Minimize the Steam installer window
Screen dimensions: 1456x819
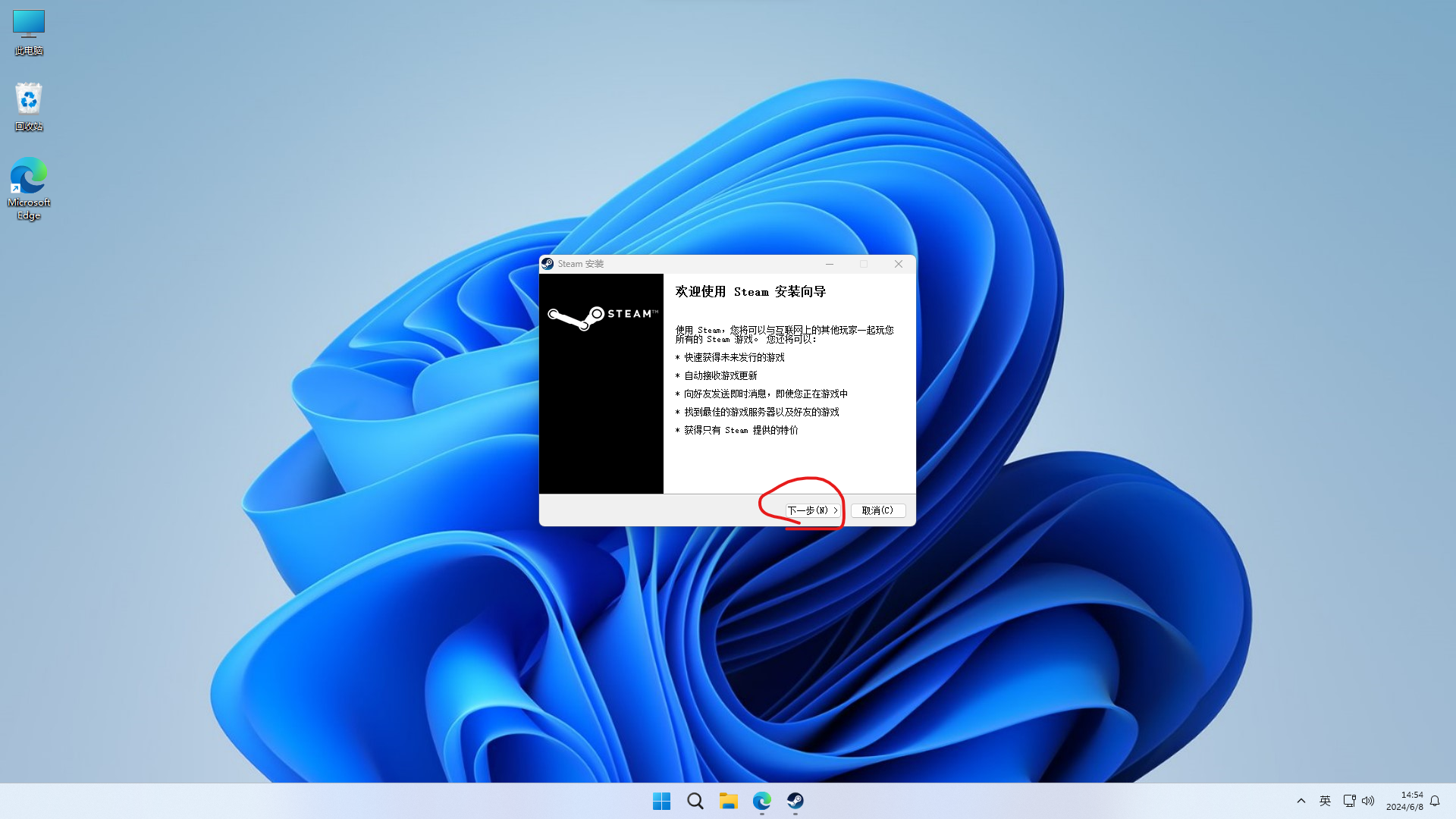[x=830, y=264]
